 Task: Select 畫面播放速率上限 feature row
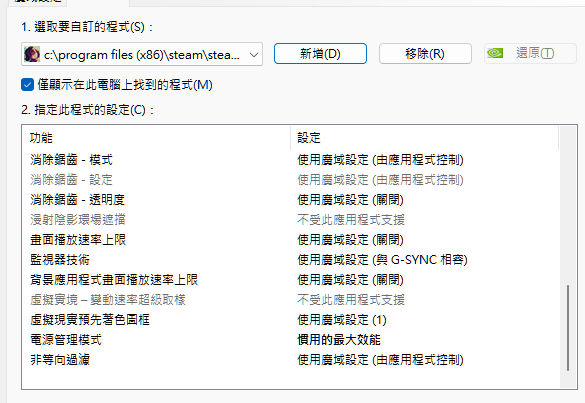click(x=291, y=240)
